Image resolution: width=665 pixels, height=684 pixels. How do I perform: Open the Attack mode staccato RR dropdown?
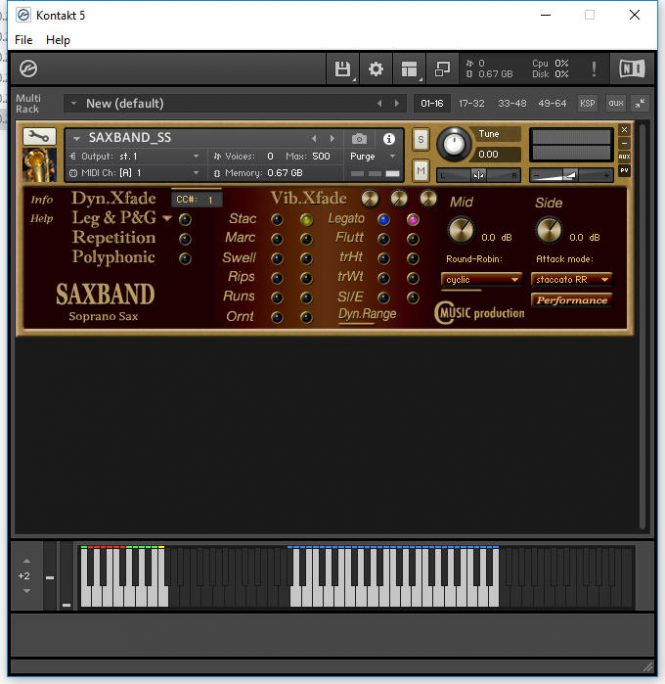click(x=572, y=279)
